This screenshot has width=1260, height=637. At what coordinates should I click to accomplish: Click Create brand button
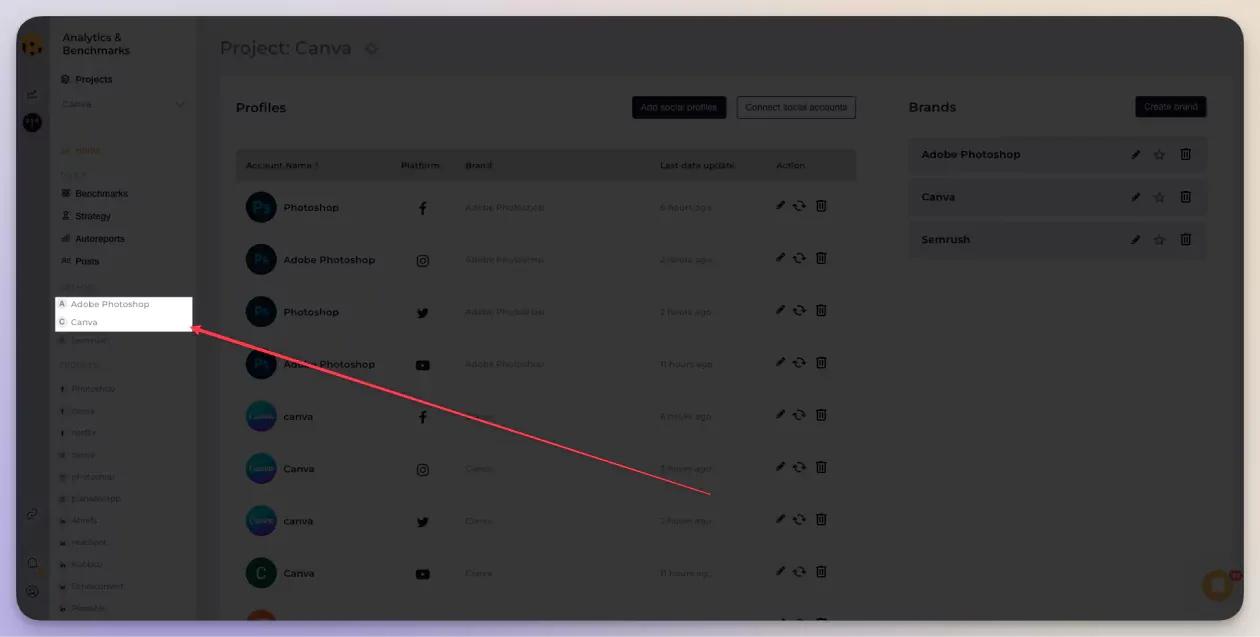click(1171, 106)
